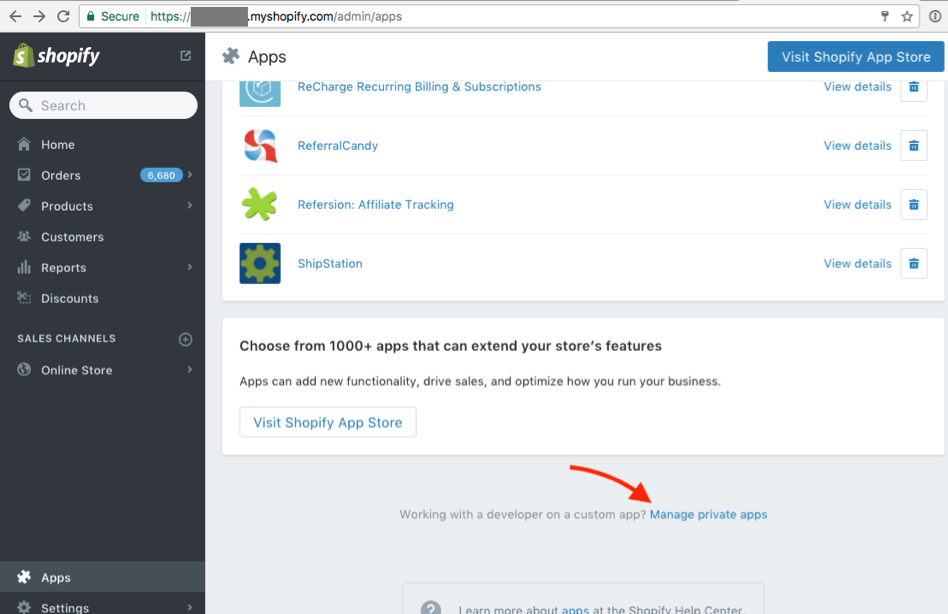Click the sidebar Search field
The width and height of the screenshot is (948, 614).
(103, 105)
